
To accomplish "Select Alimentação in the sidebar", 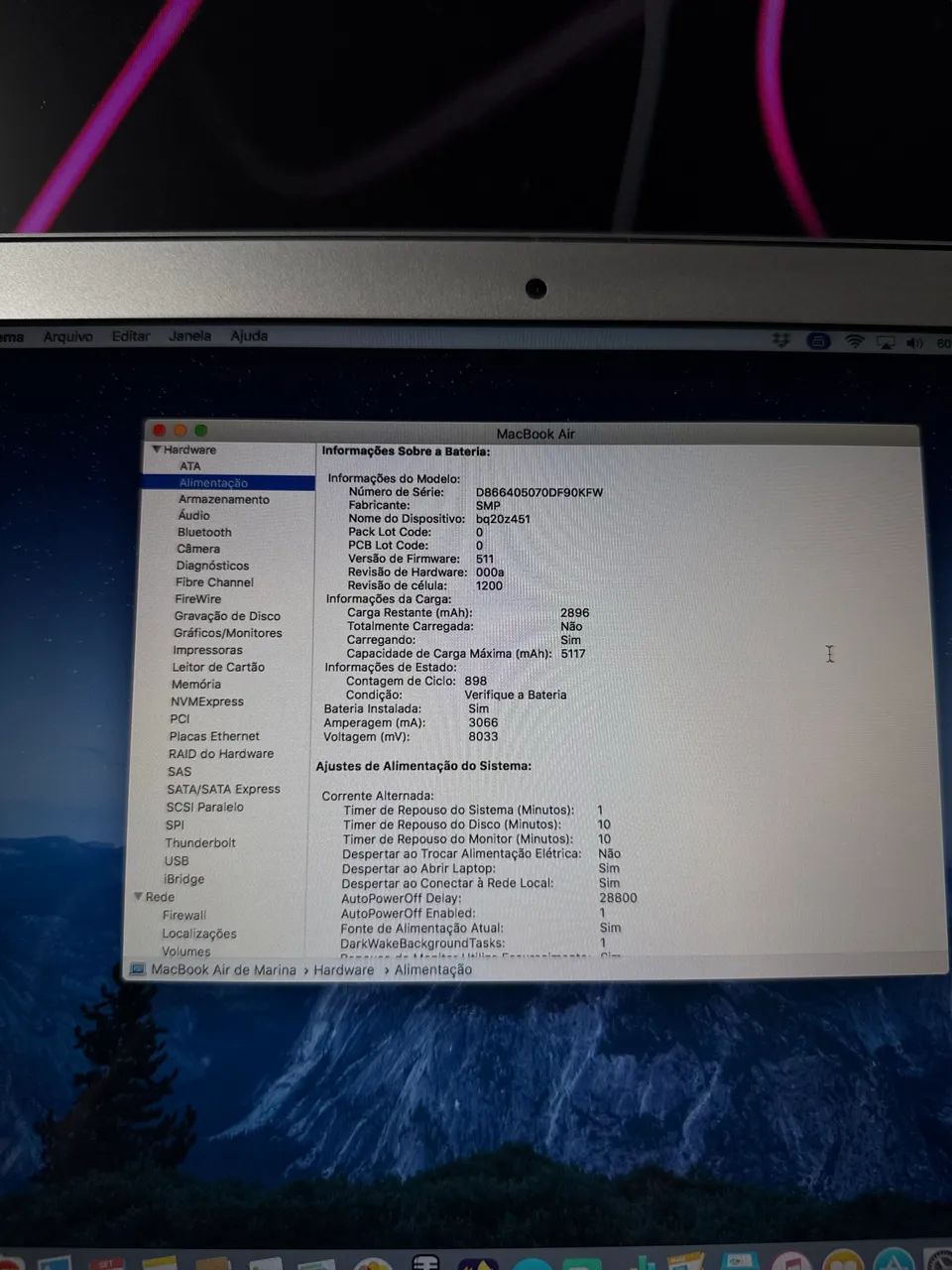I will [x=213, y=482].
